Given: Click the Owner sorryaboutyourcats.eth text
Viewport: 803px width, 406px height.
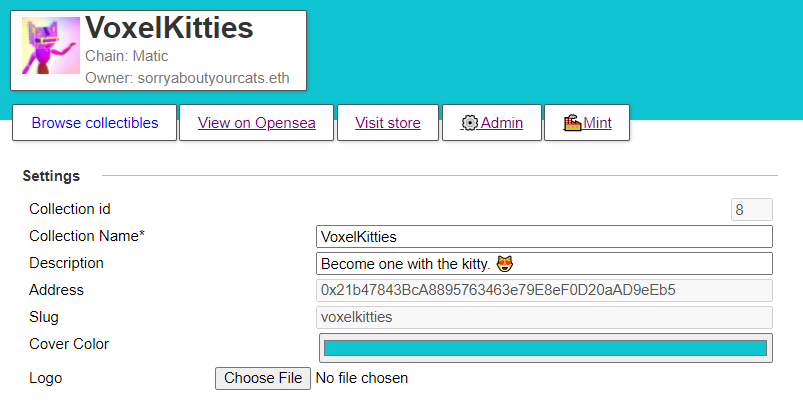Looking at the screenshot, I should pyautogui.click(x=187, y=78).
